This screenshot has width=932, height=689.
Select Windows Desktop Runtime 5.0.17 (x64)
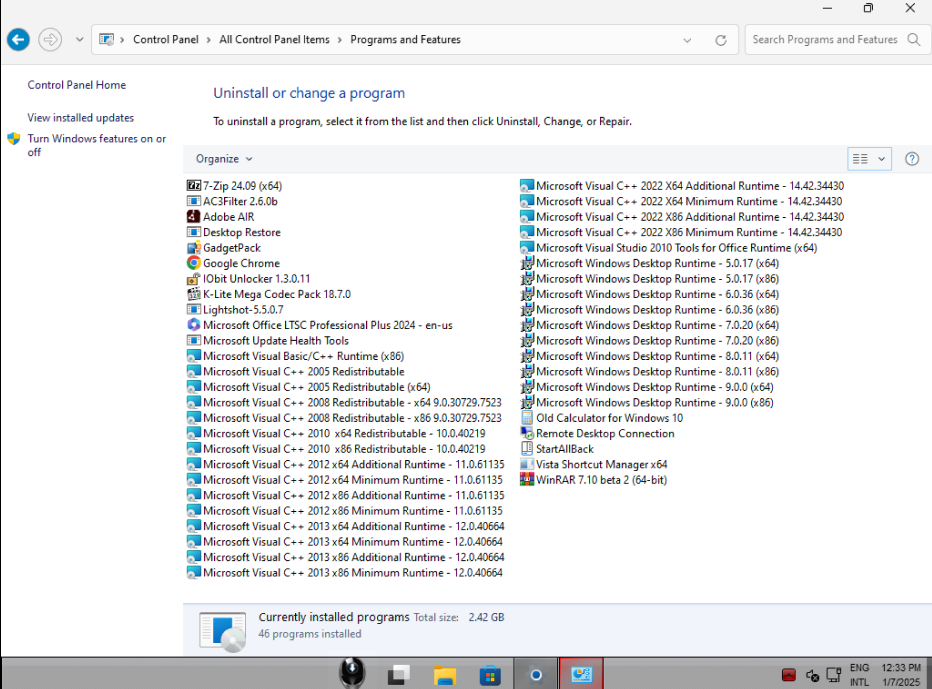(650, 263)
